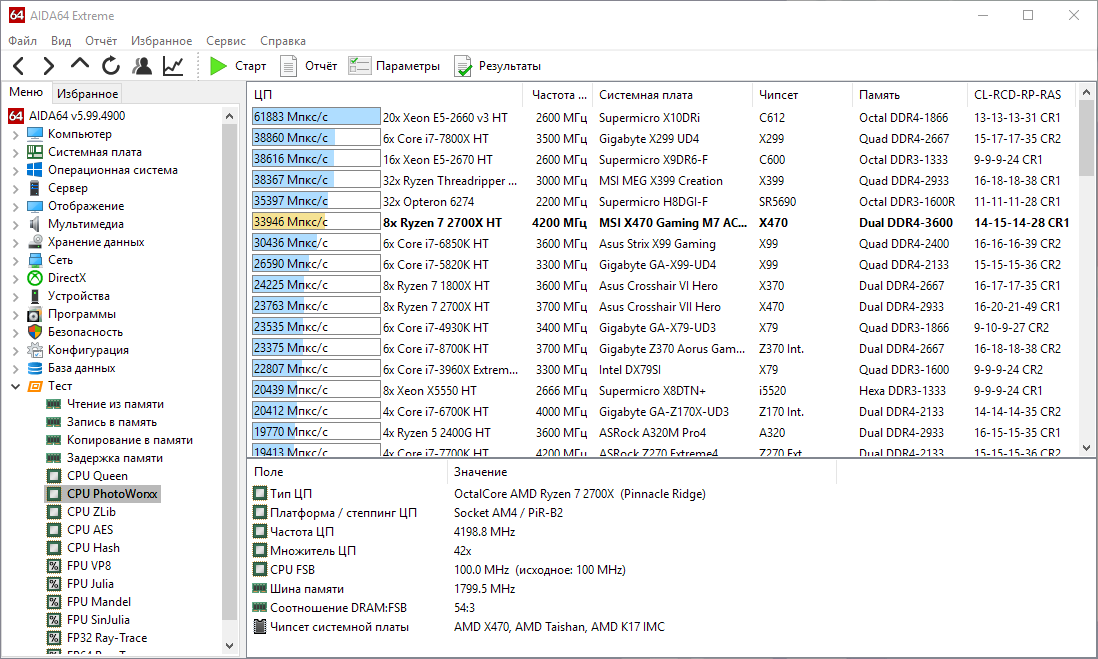This screenshot has width=1098, height=659.
Task: Sort by the Чипсет column header
Action: tap(802, 95)
